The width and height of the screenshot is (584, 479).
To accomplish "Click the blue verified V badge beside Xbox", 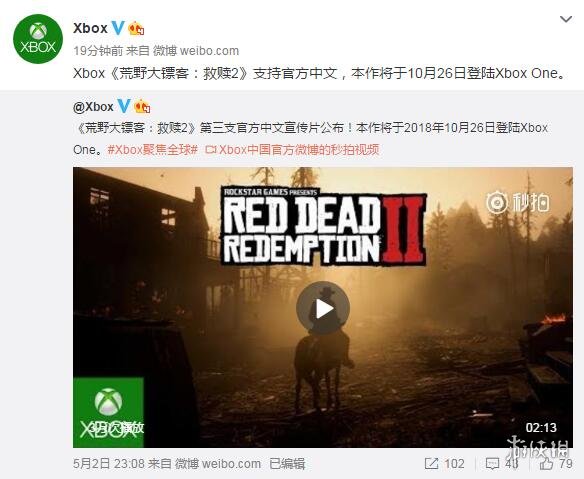I will pos(118,28).
